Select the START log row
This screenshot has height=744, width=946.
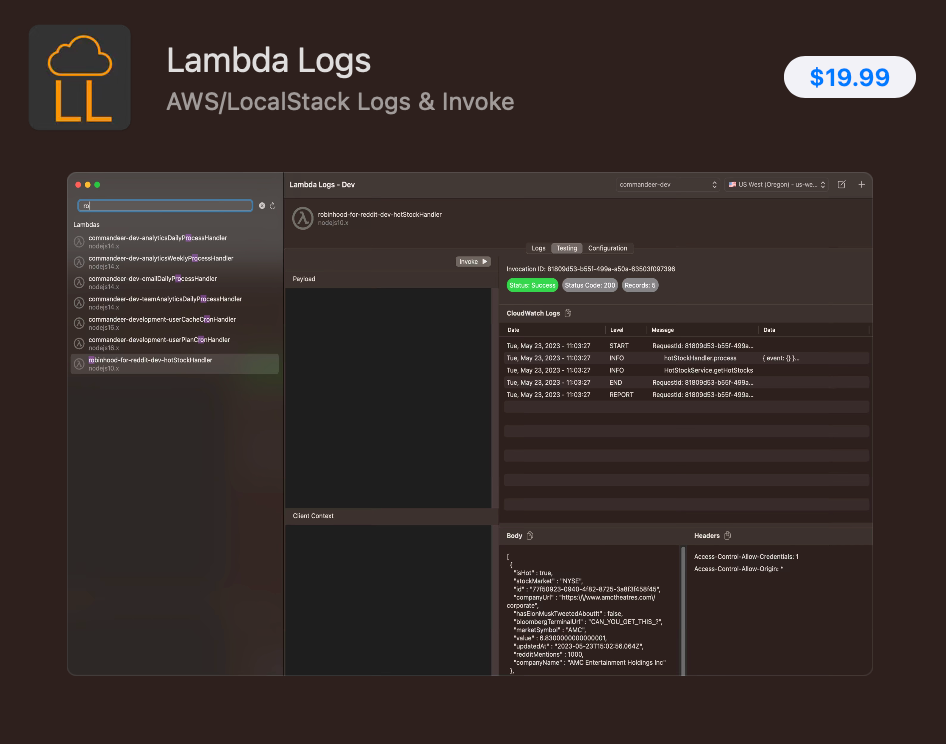coord(687,346)
